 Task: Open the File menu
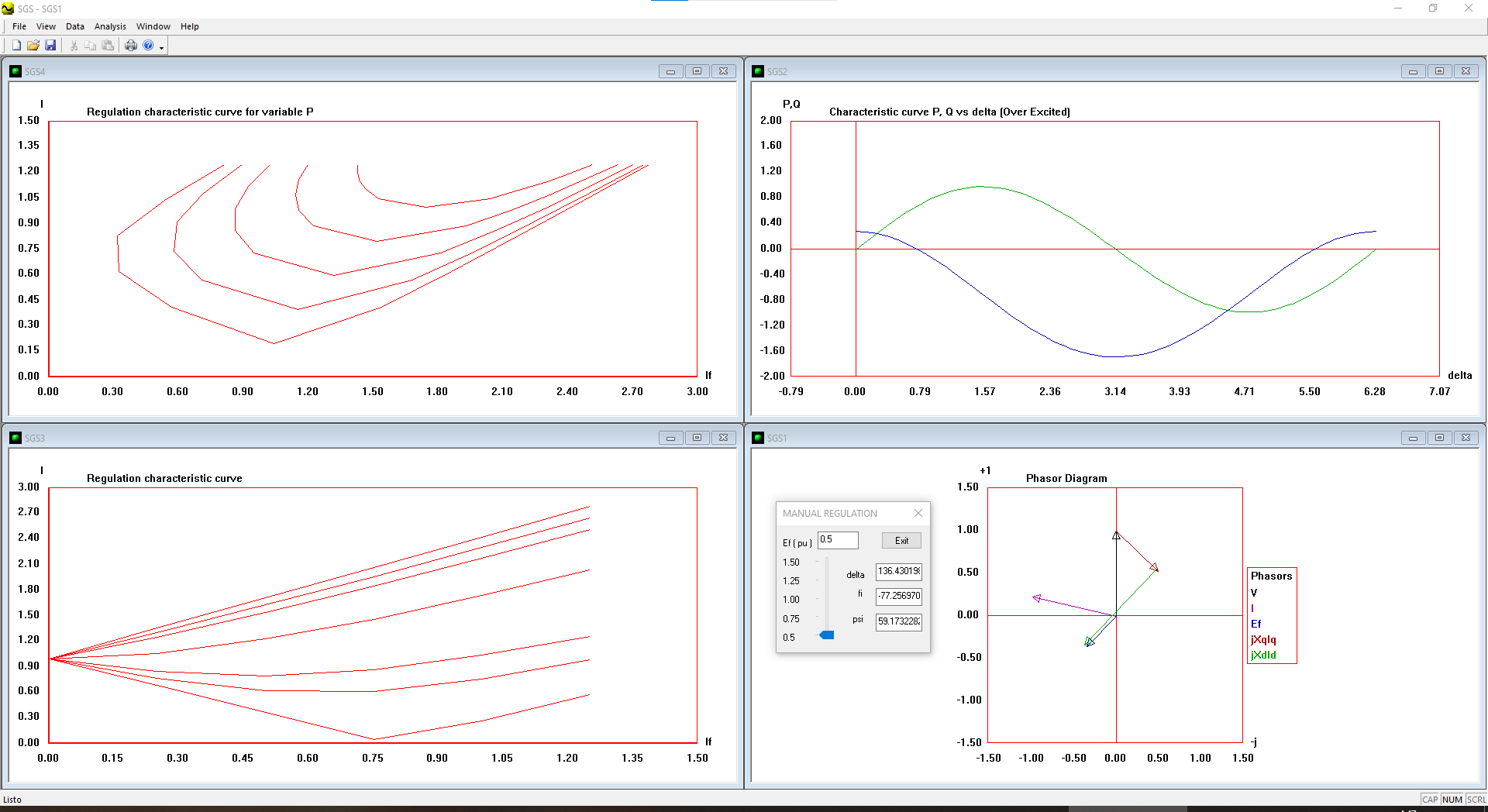click(19, 26)
